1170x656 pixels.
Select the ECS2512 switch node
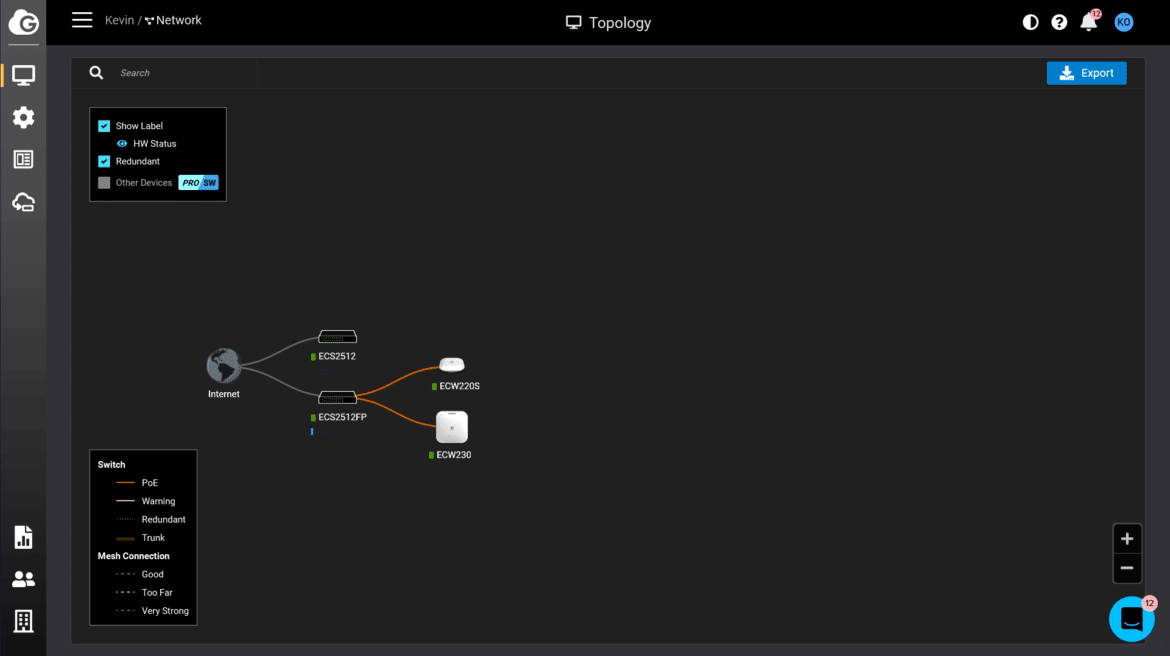(x=337, y=337)
